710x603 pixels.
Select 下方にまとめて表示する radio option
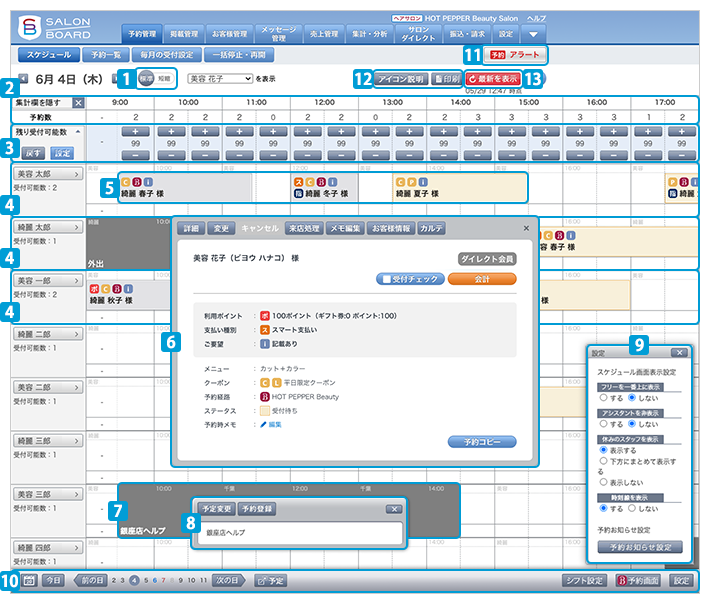tap(603, 461)
